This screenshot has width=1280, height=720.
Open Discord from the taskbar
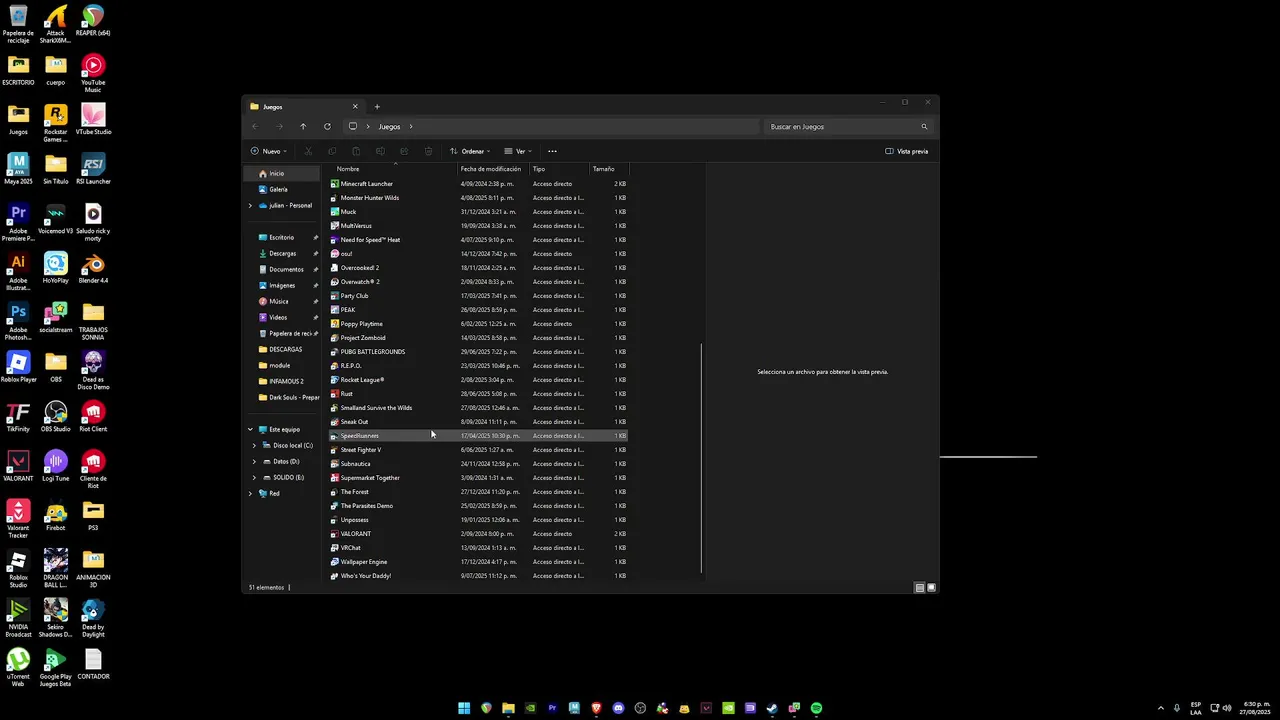pyautogui.click(x=618, y=708)
